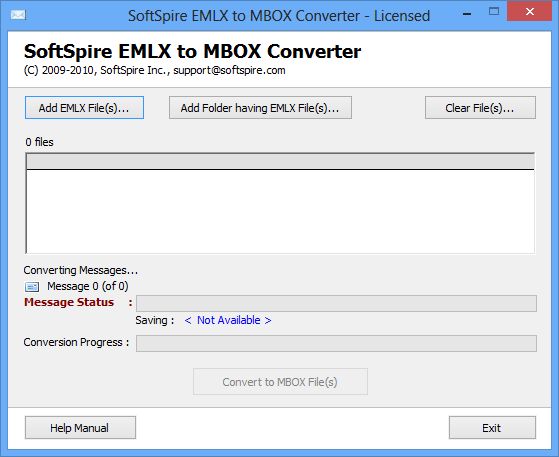Image resolution: width=559 pixels, height=457 pixels.
Task: Click the message icon beside Message 0 (of 0)
Action: click(32, 287)
